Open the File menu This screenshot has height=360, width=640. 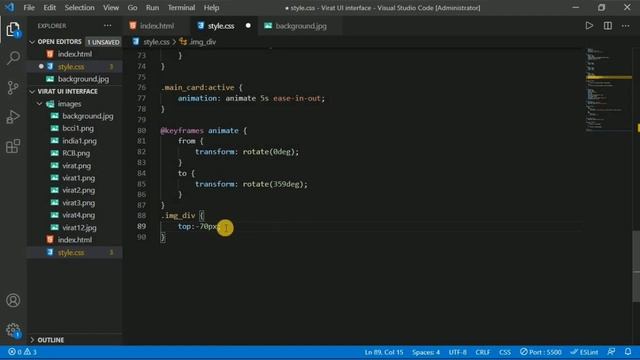pyautogui.click(x=29, y=7)
